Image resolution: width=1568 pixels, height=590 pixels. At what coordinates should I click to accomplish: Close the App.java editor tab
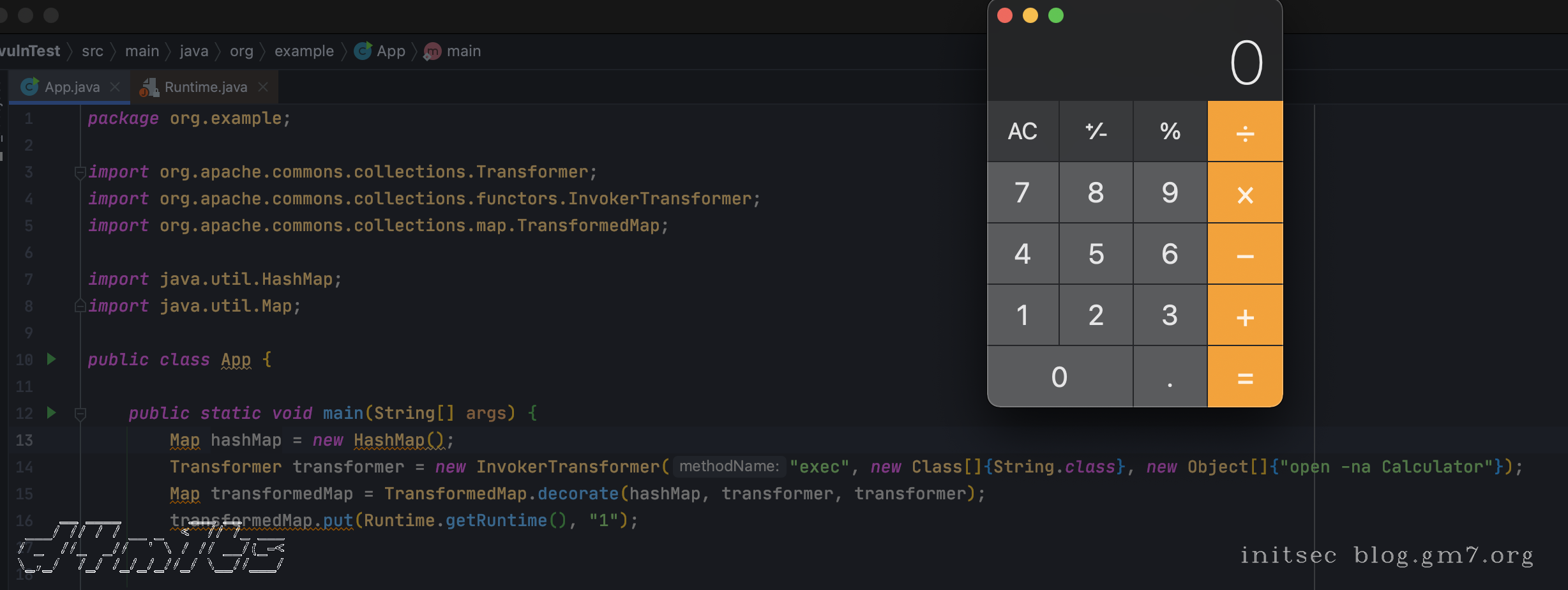[115, 87]
